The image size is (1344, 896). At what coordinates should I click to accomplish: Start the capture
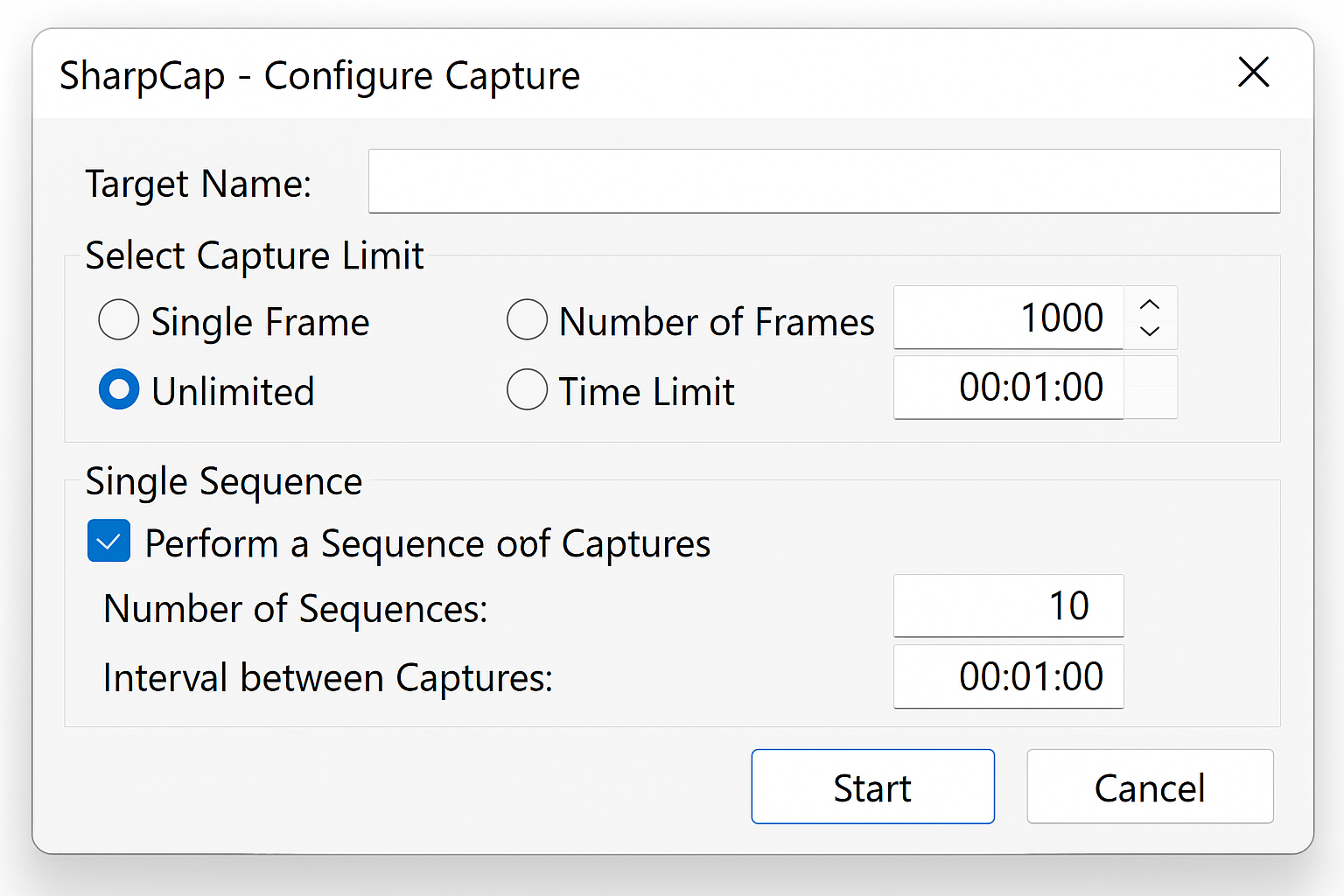[872, 787]
